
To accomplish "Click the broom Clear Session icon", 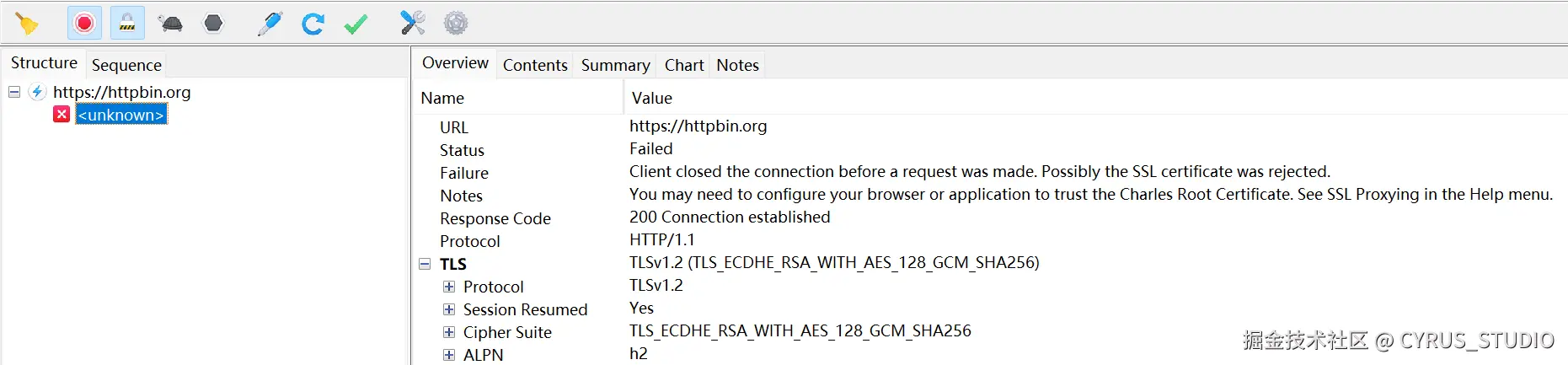I will [27, 24].
